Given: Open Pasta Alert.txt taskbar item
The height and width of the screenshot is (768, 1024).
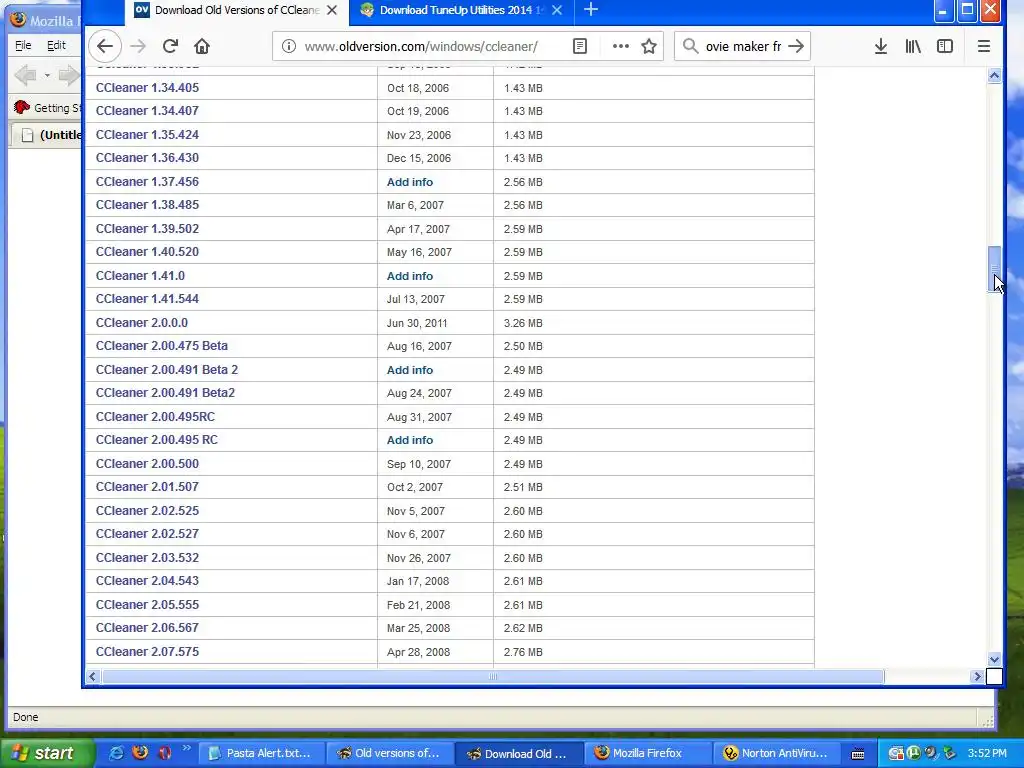Looking at the screenshot, I should [260, 753].
